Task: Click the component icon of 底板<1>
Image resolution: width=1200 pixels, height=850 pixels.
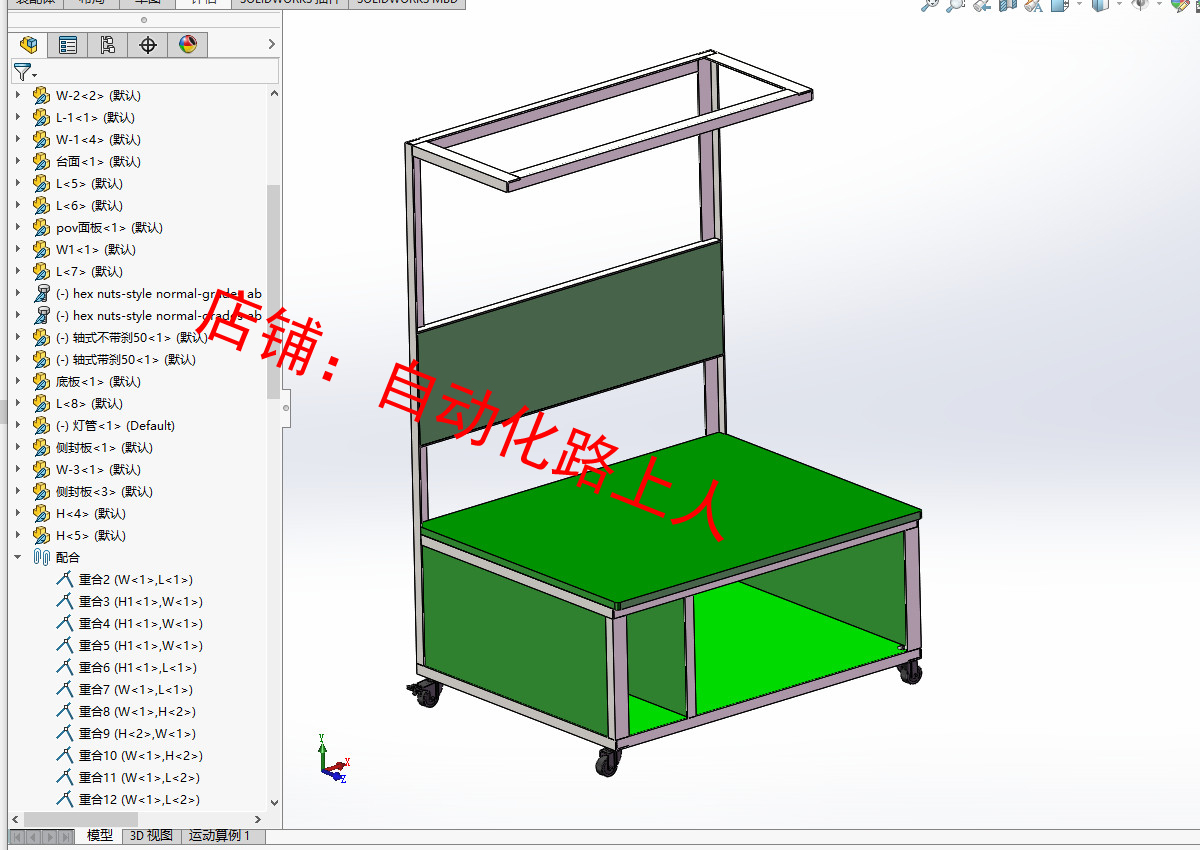Action: 41,382
